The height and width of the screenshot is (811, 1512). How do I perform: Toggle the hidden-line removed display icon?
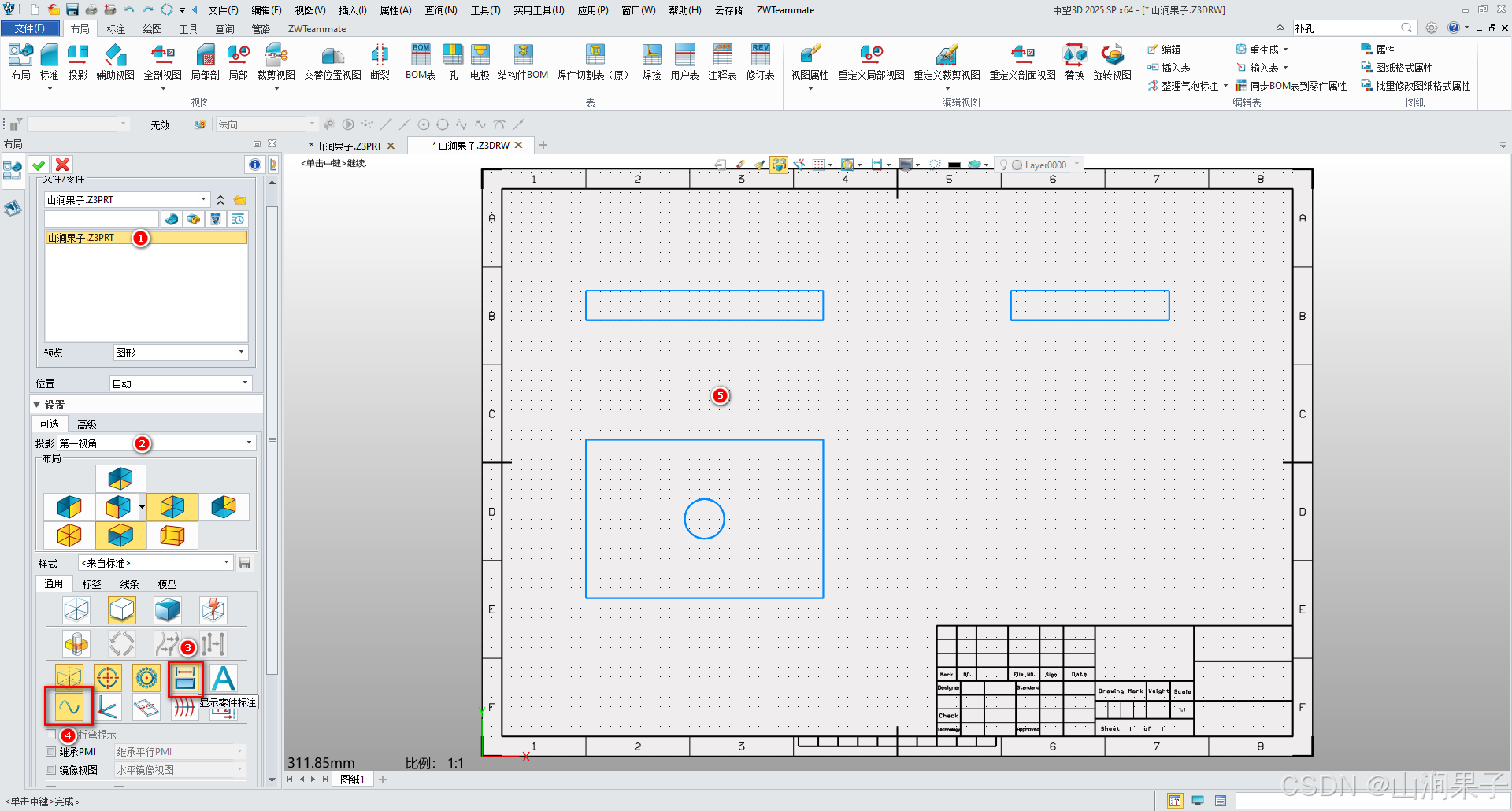pos(122,609)
